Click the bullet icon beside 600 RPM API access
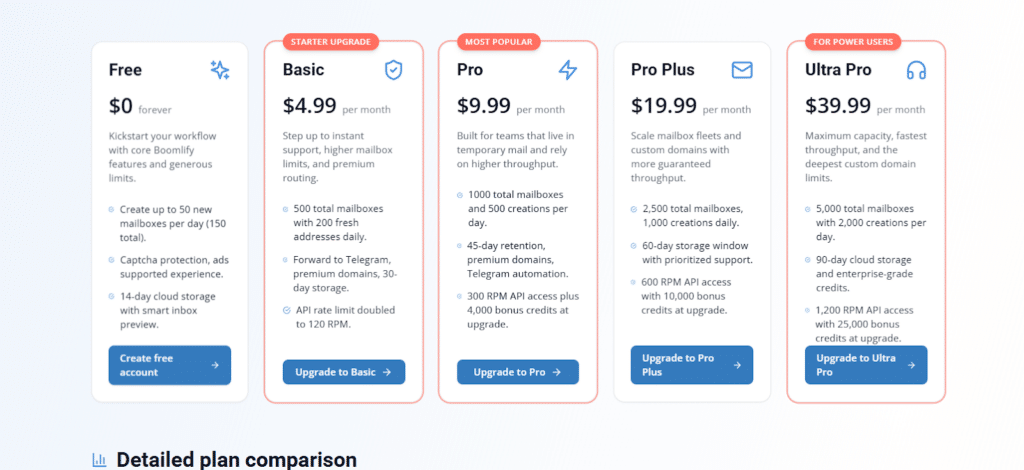Screen dimensions: 1024x470 coord(635,282)
